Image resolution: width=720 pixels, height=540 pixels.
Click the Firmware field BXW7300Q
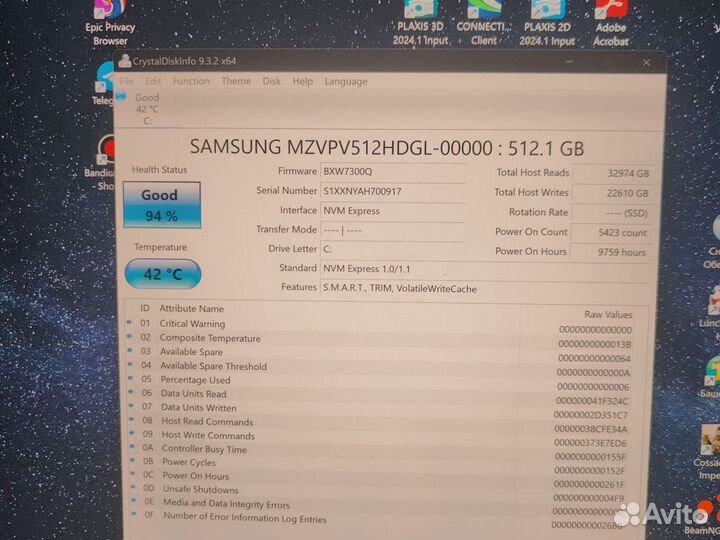tap(393, 172)
